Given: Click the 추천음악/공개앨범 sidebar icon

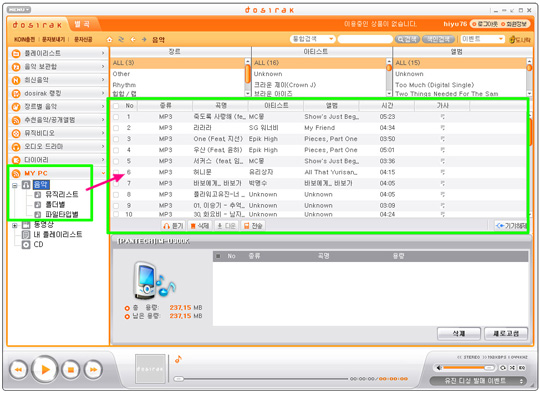Looking at the screenshot, I should (16, 120).
